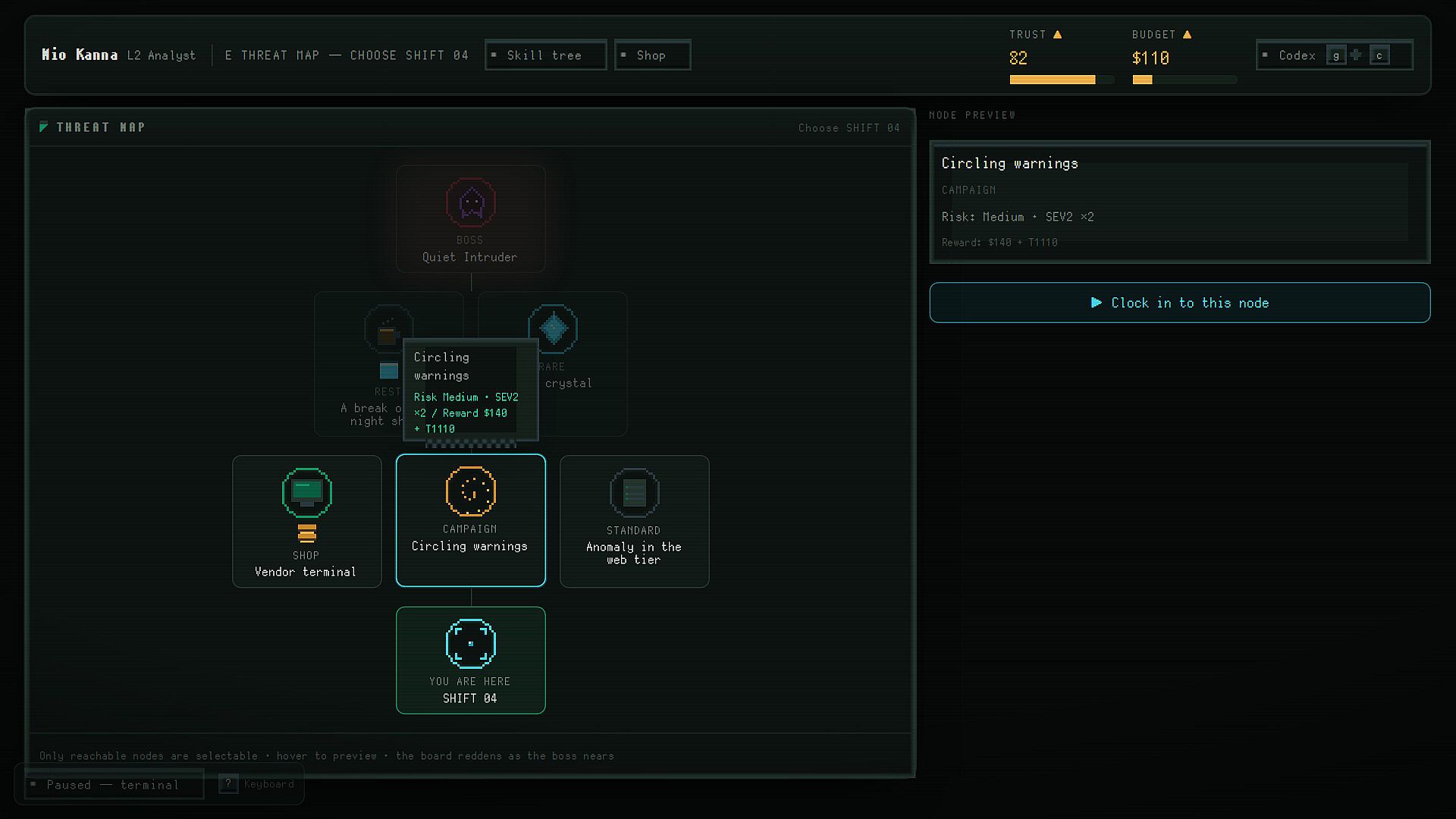This screenshot has width=1456, height=819.
Task: Choose the Vendor terminal shop node
Action: [x=307, y=522]
